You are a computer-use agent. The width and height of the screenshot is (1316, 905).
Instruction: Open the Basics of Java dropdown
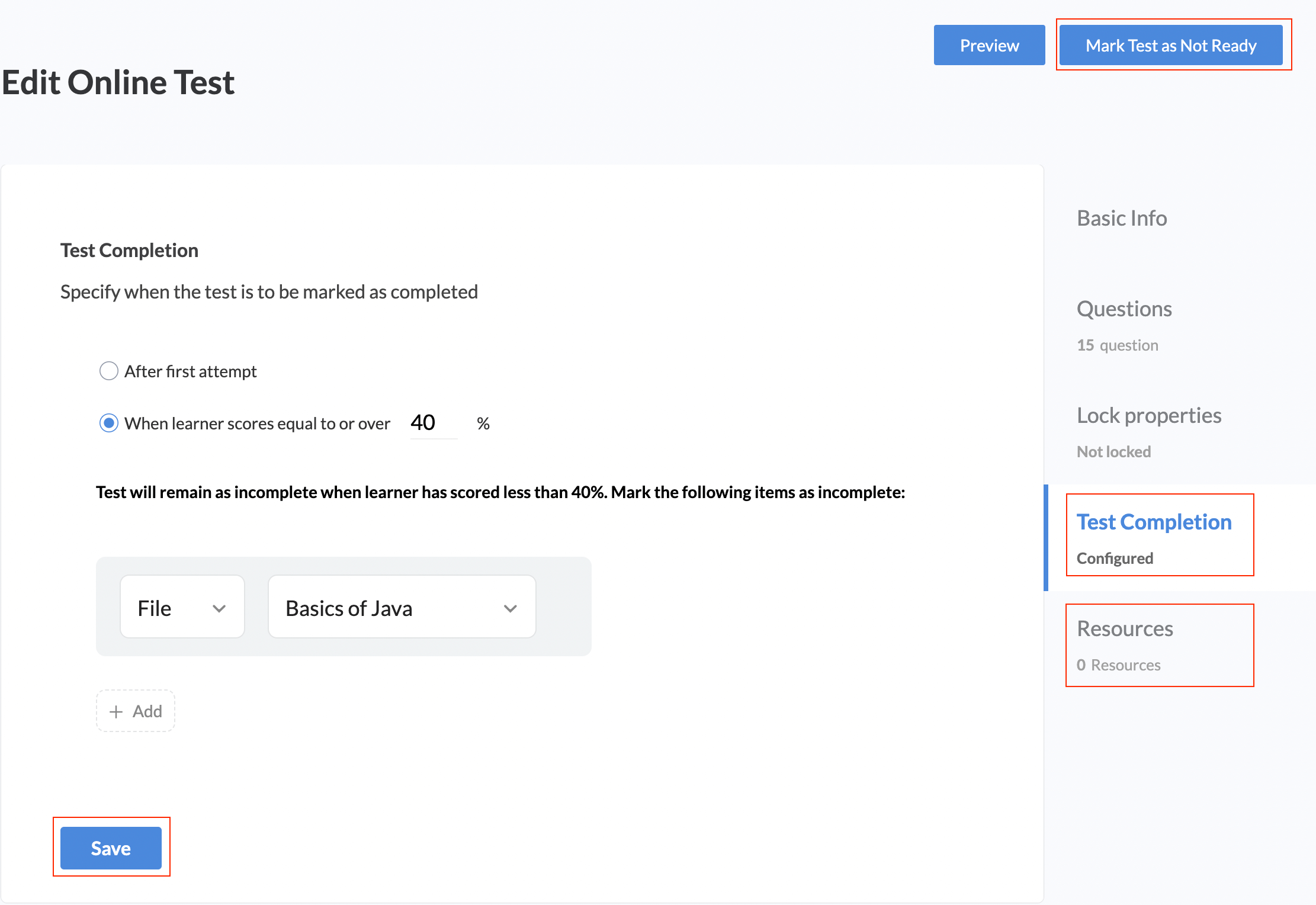402,607
